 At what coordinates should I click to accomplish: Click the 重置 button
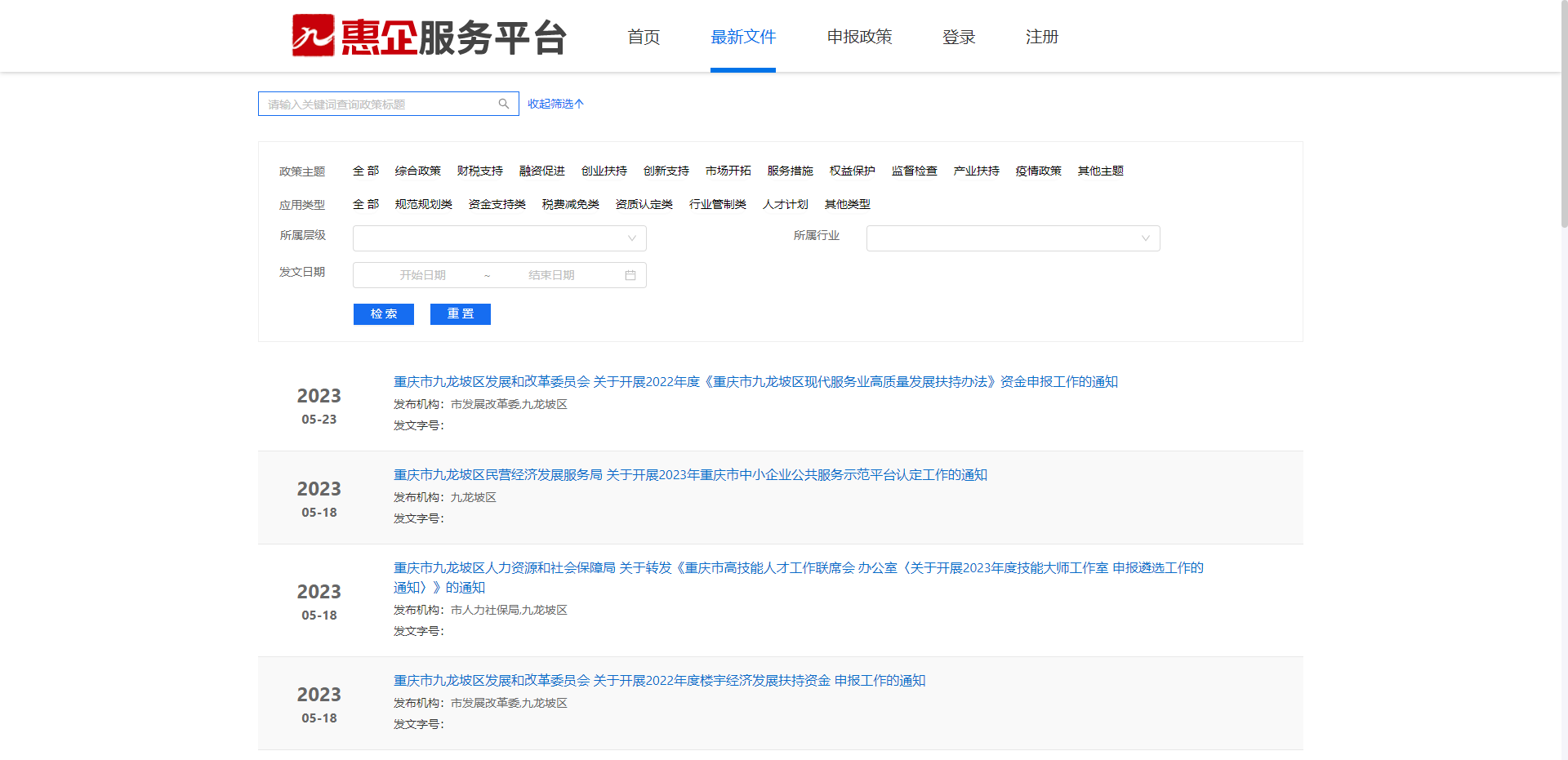point(461,314)
